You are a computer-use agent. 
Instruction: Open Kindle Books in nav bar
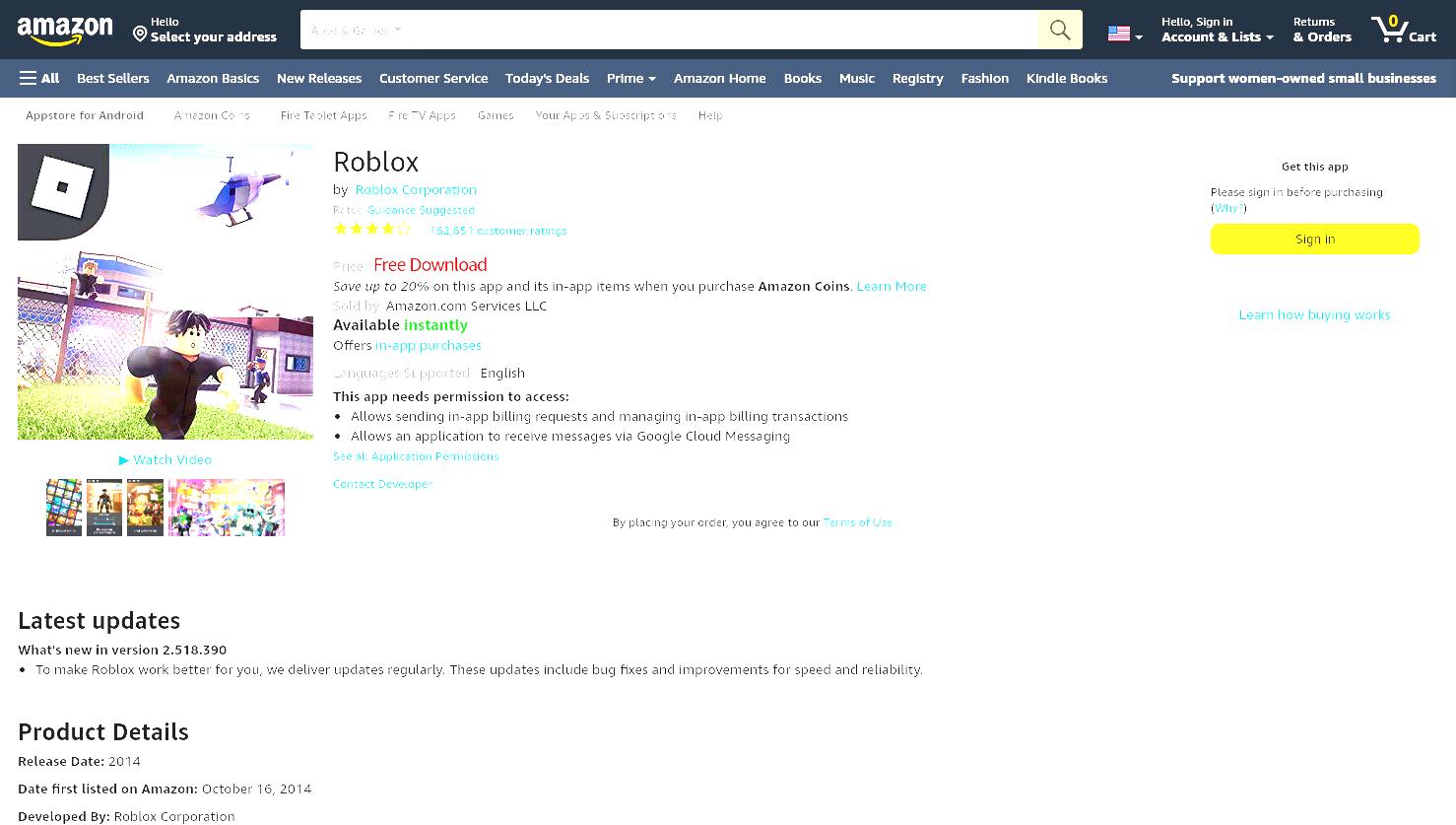click(x=1067, y=78)
